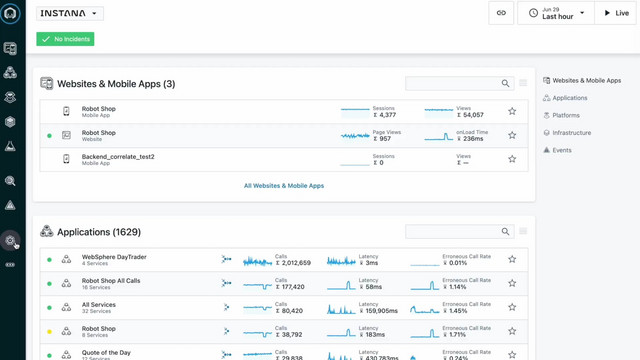
Task: Click Latency value 159,905ms
Action: (x=381, y=311)
